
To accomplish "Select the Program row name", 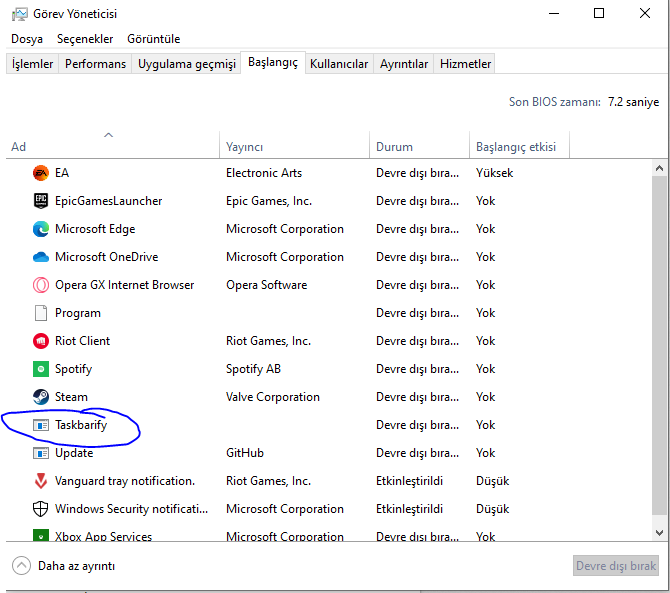I will tap(78, 313).
